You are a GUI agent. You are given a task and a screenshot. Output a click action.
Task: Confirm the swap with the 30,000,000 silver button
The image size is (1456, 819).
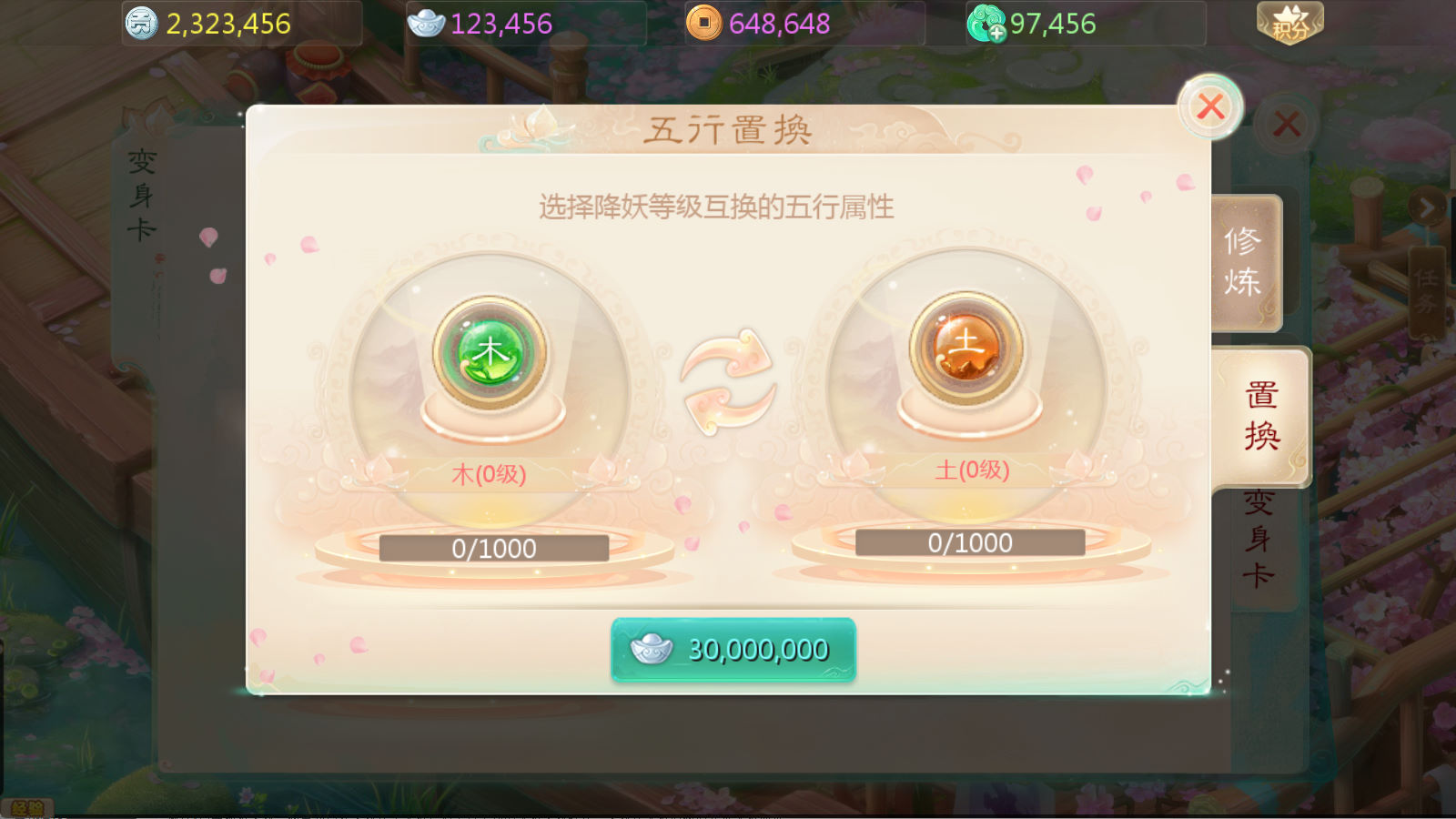(x=733, y=650)
